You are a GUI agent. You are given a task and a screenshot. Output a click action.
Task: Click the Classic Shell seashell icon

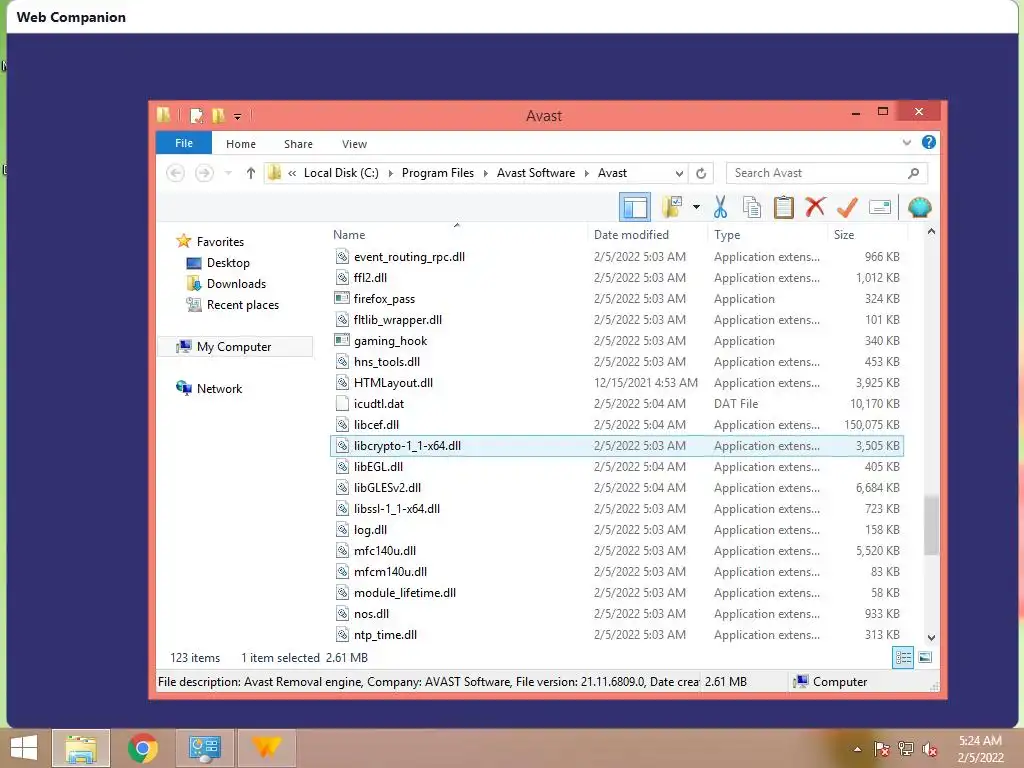[920, 208]
